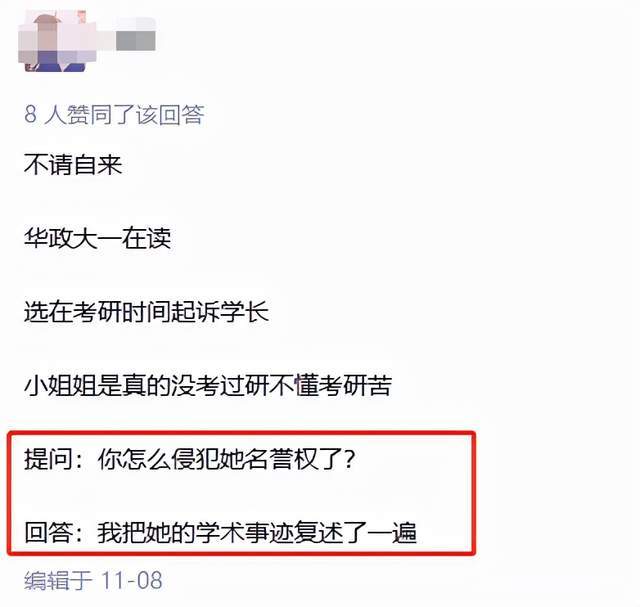
Task: Click the word "小姐姐" starting the fourth line
Action: 60,385
